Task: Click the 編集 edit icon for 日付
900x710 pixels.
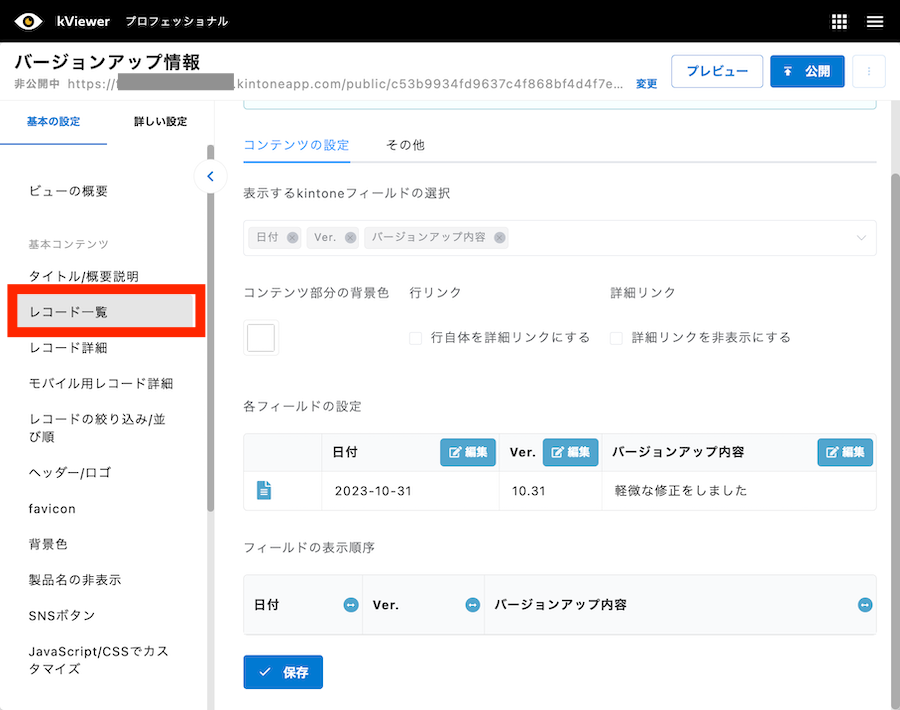Action: coord(467,452)
